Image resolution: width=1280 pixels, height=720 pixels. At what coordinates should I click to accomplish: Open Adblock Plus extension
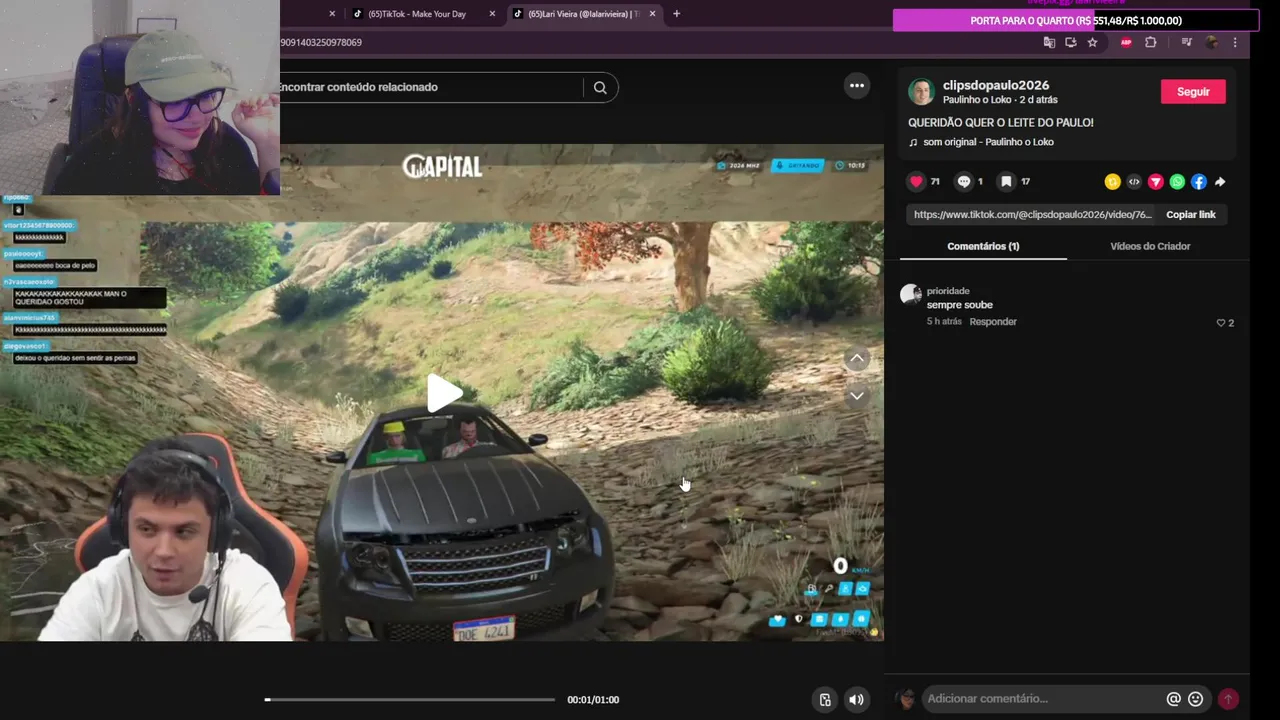(x=1126, y=42)
